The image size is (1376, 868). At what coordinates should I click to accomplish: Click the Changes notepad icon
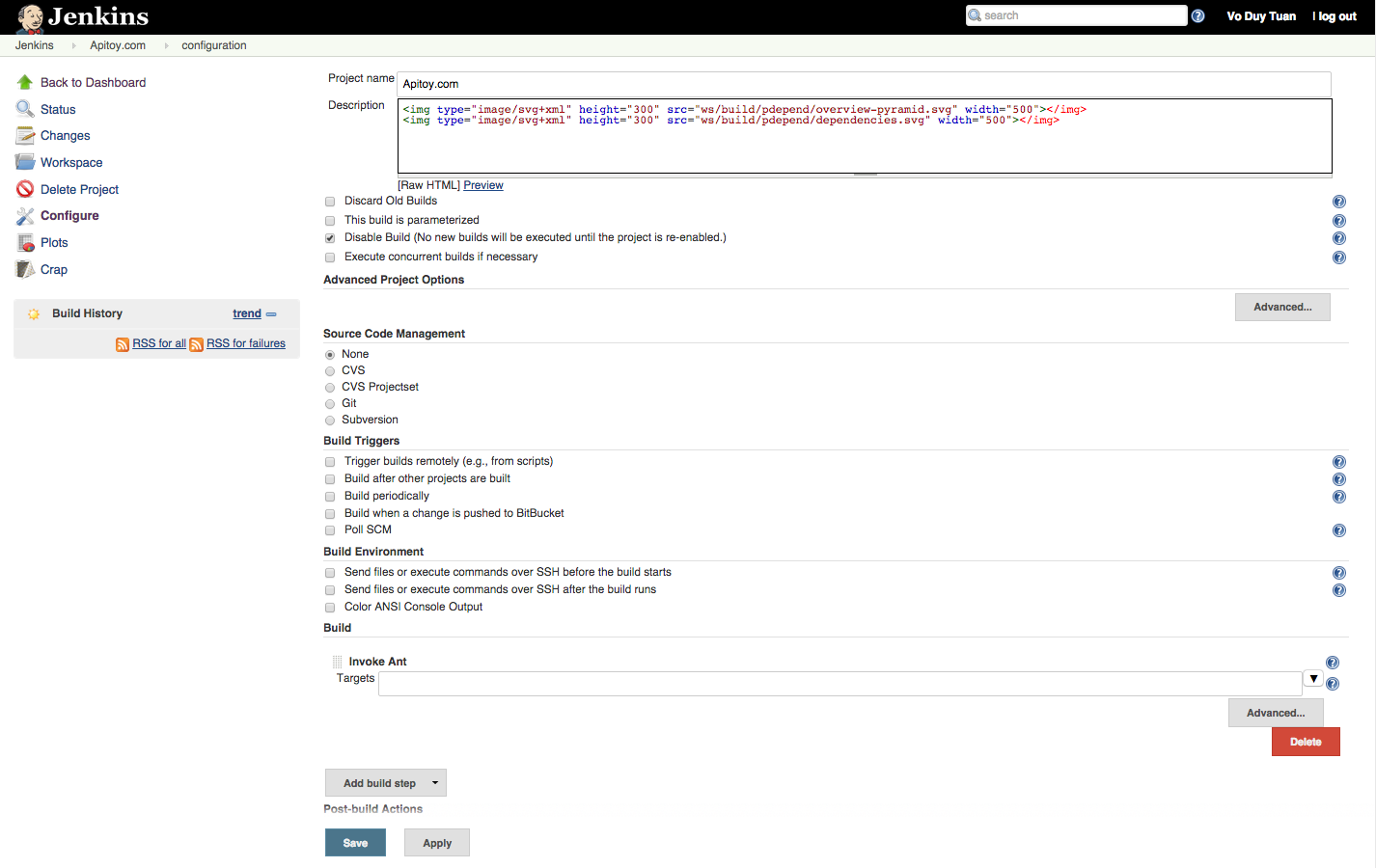[25, 136]
